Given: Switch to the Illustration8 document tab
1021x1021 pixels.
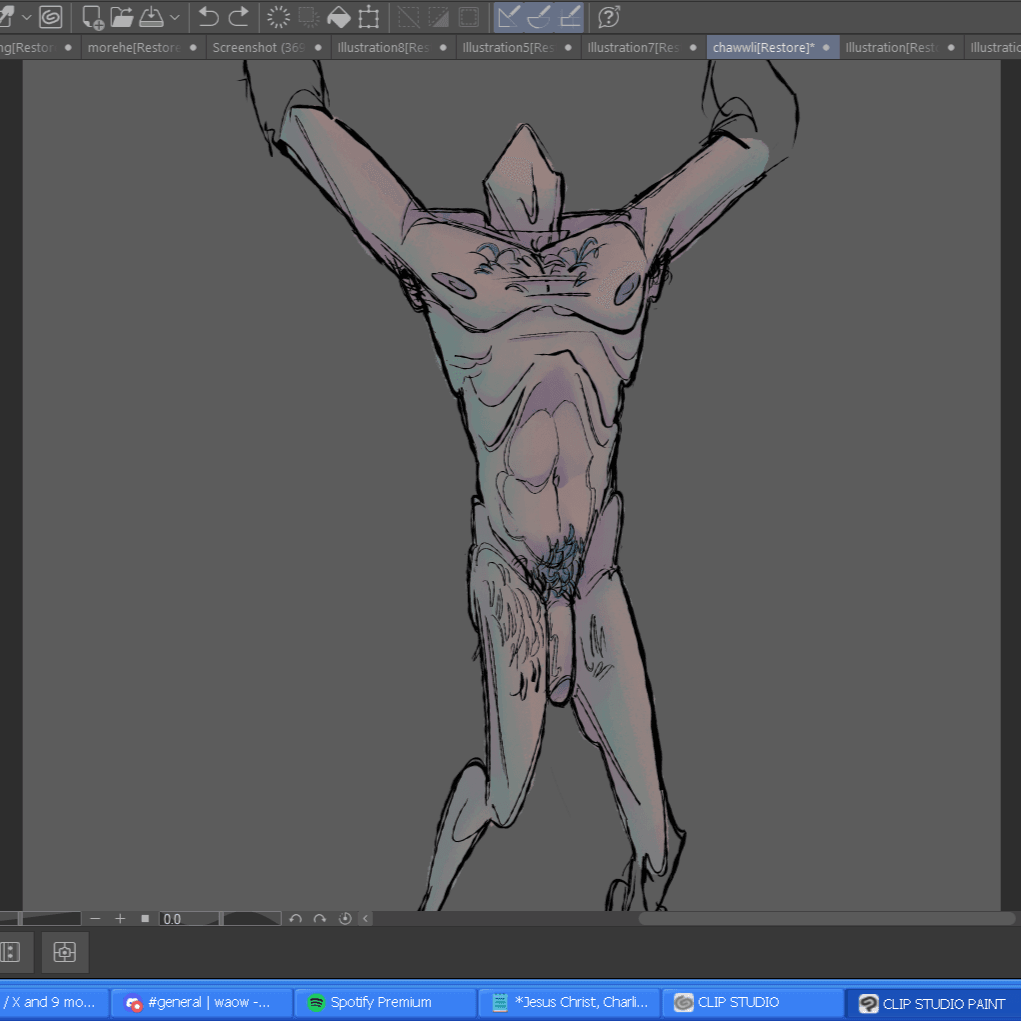Looking at the screenshot, I should (382, 47).
